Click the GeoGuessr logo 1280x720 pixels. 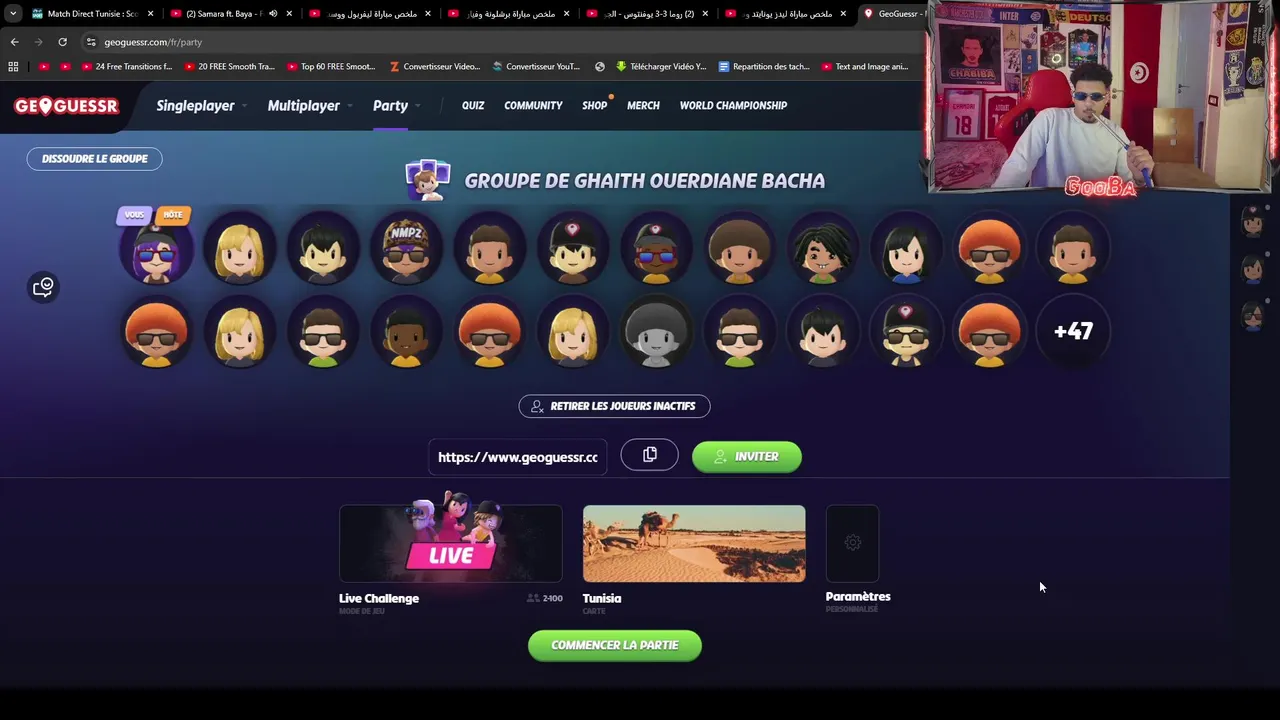point(67,106)
